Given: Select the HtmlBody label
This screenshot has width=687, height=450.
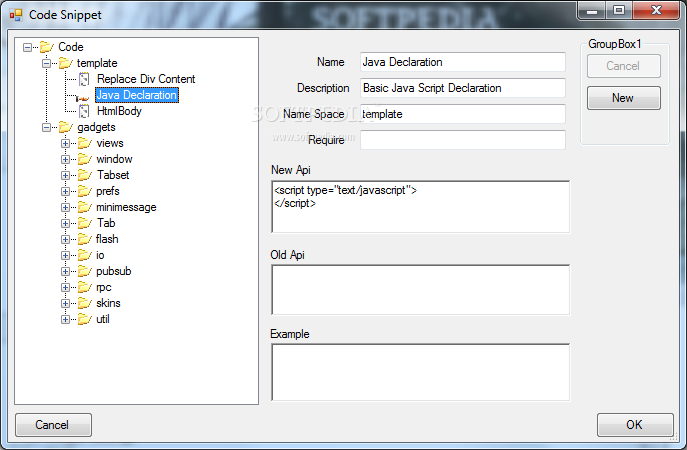Looking at the screenshot, I should pyautogui.click(x=119, y=111).
